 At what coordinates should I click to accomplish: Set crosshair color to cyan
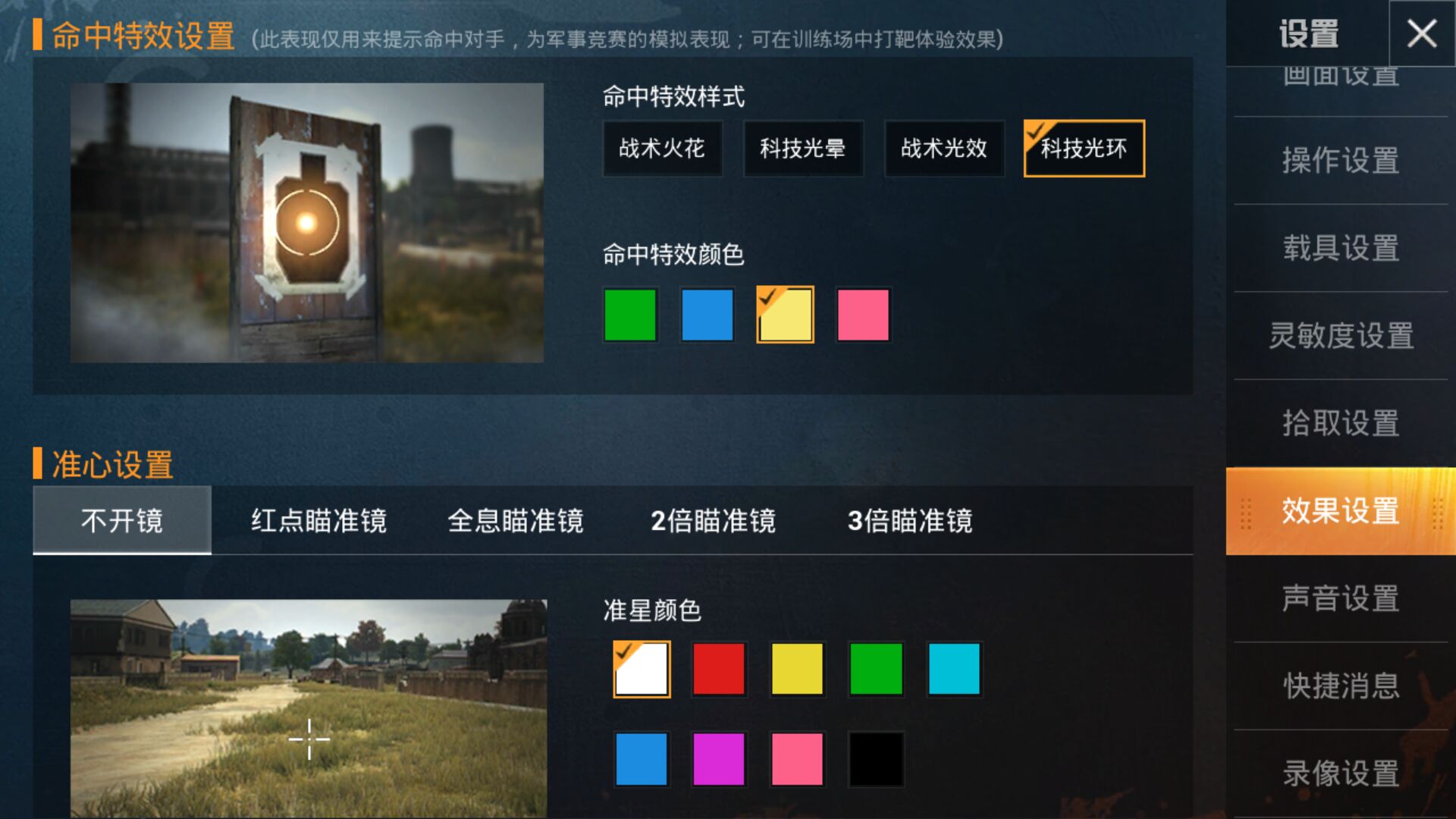tap(954, 669)
